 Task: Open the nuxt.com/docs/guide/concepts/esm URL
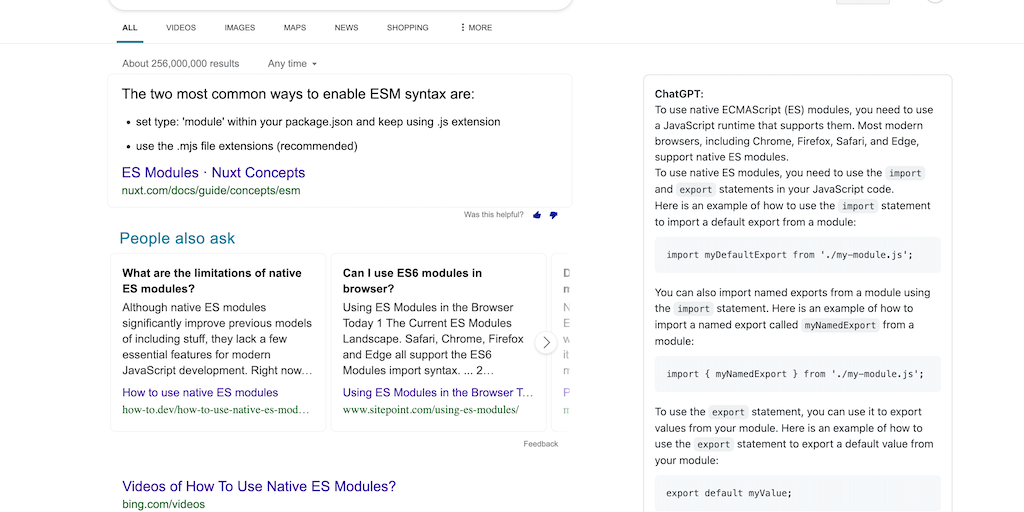tap(211, 190)
